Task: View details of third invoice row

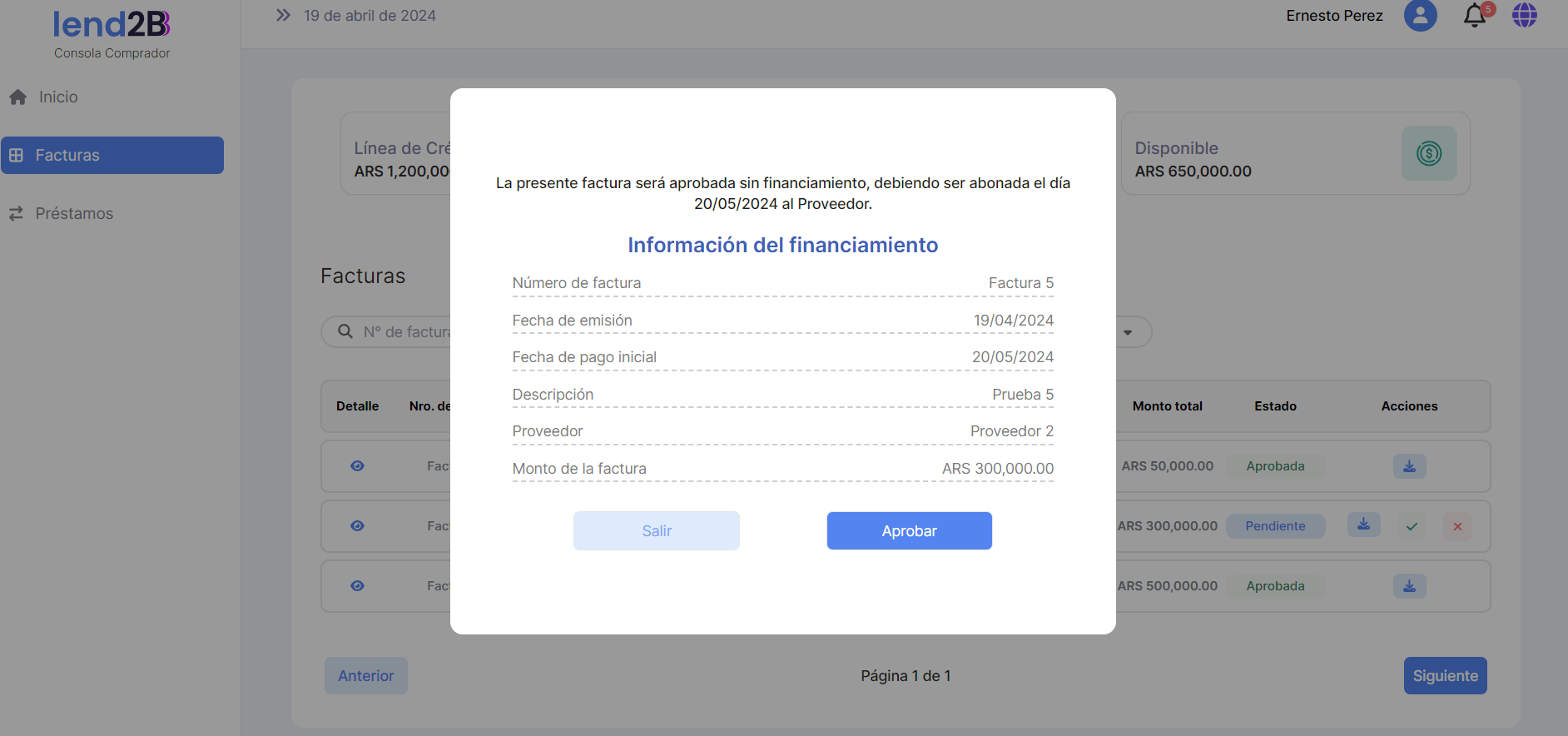Action: tap(357, 586)
